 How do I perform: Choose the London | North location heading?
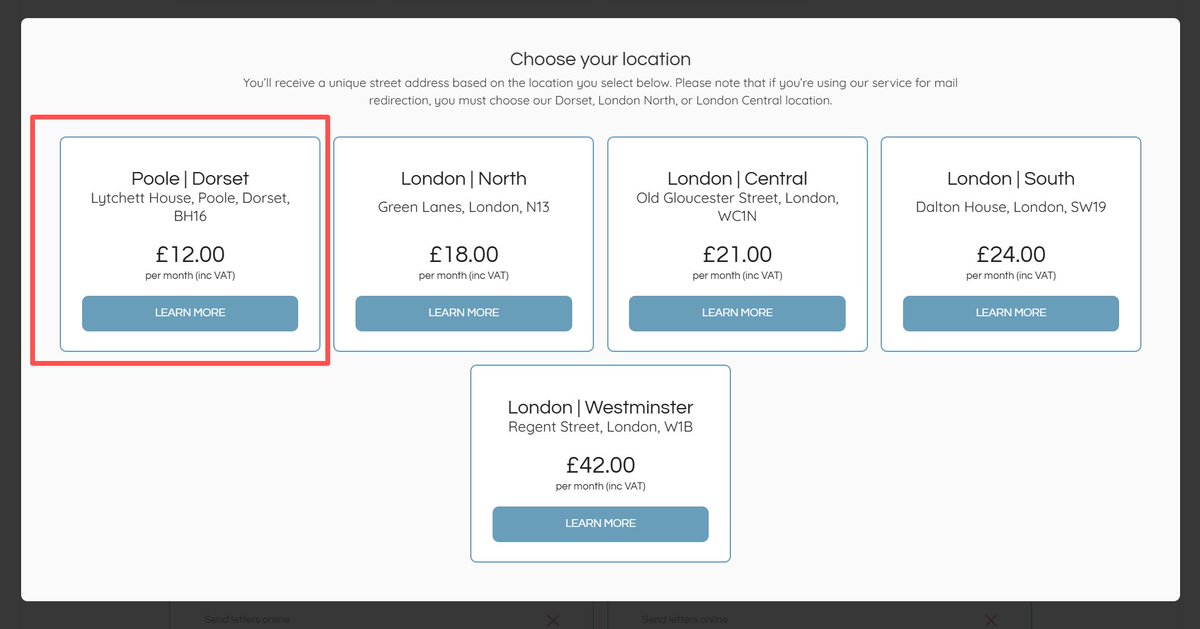click(463, 179)
